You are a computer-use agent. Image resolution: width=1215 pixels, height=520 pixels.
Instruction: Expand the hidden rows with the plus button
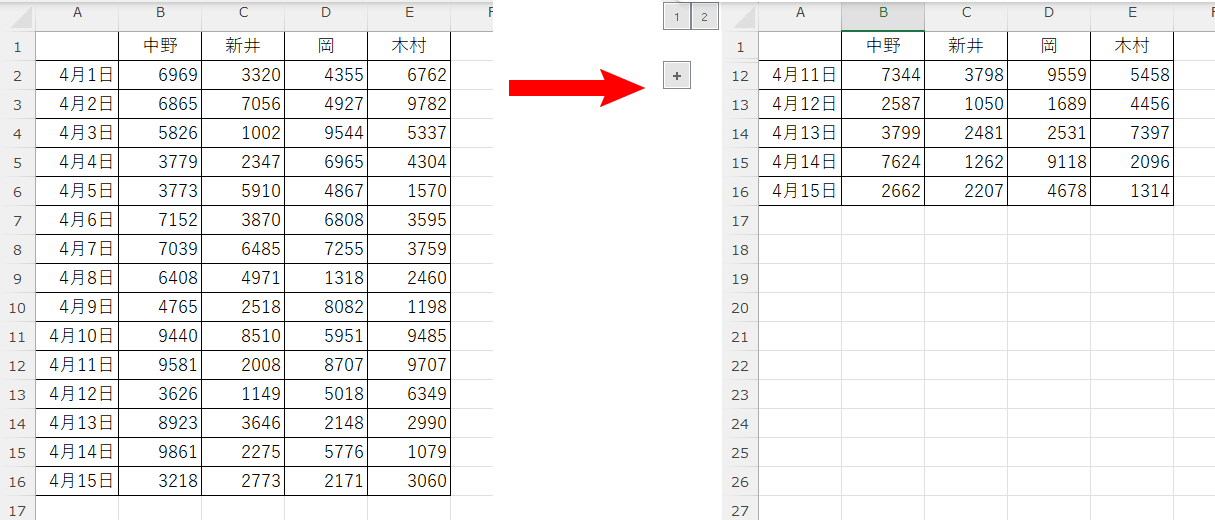677,75
